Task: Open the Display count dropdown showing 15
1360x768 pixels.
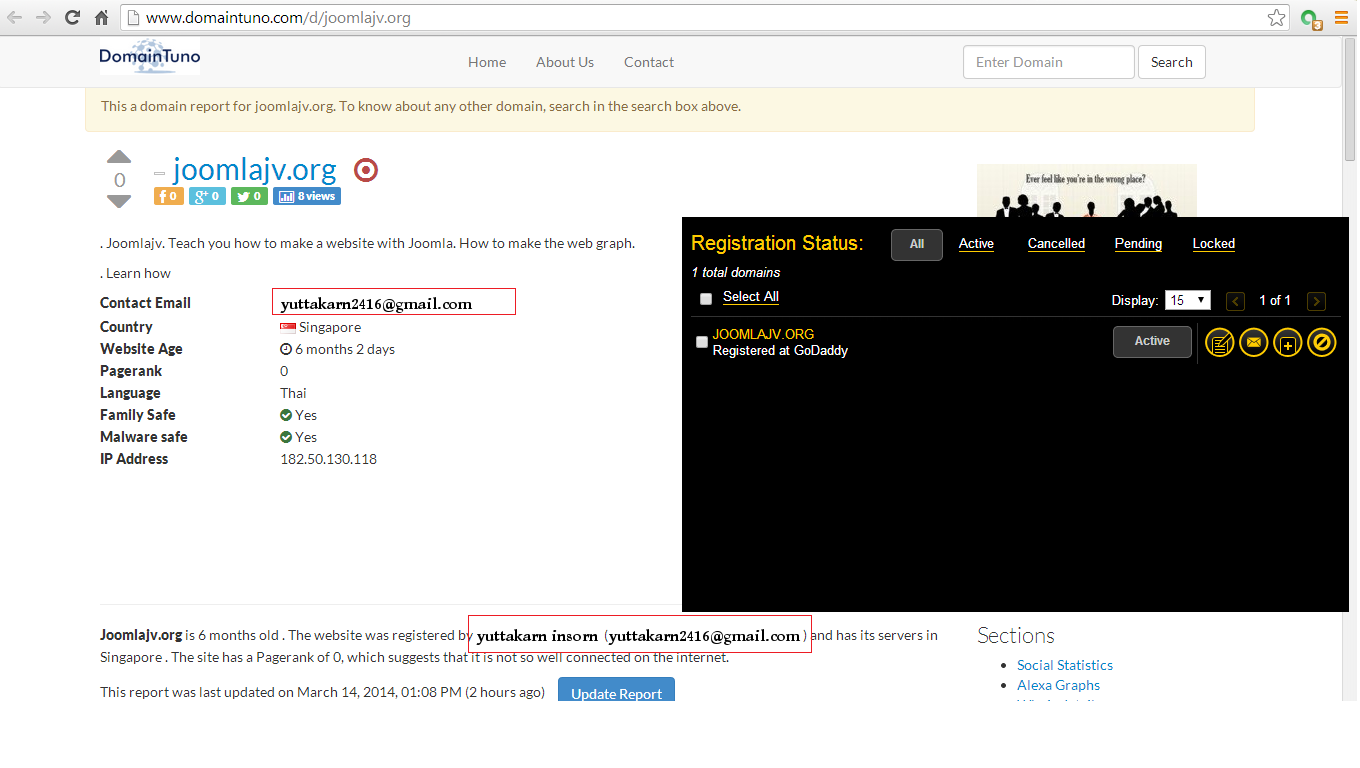Action: (1188, 300)
